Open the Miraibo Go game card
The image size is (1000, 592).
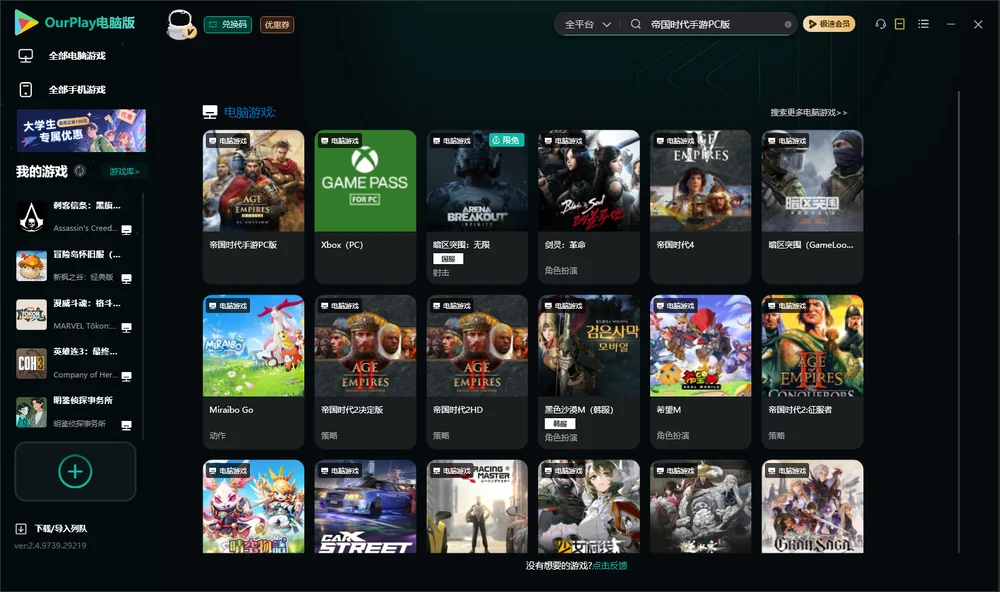pyautogui.click(x=253, y=372)
